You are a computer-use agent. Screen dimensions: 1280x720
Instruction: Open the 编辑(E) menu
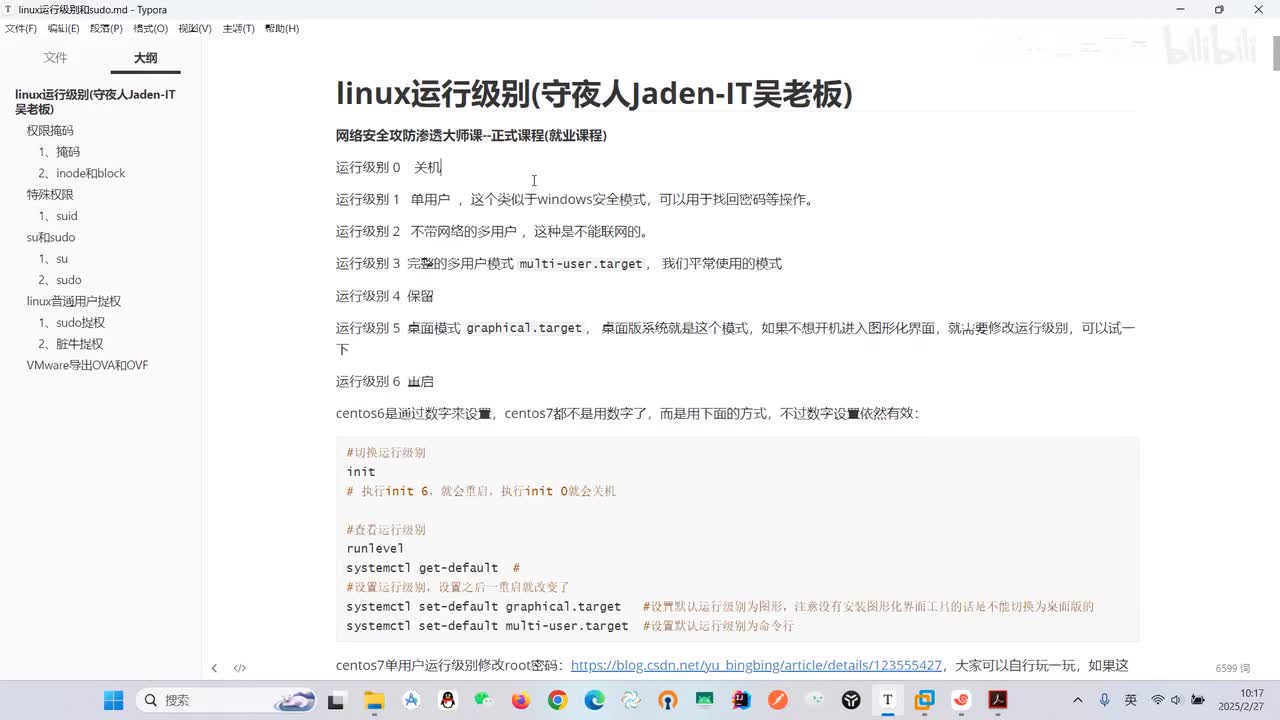click(64, 28)
